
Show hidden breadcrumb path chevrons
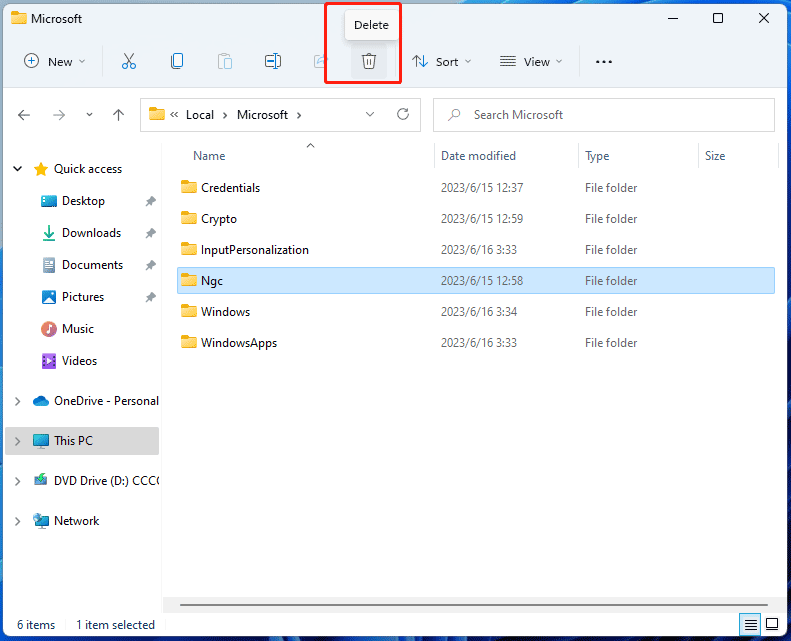tap(174, 115)
